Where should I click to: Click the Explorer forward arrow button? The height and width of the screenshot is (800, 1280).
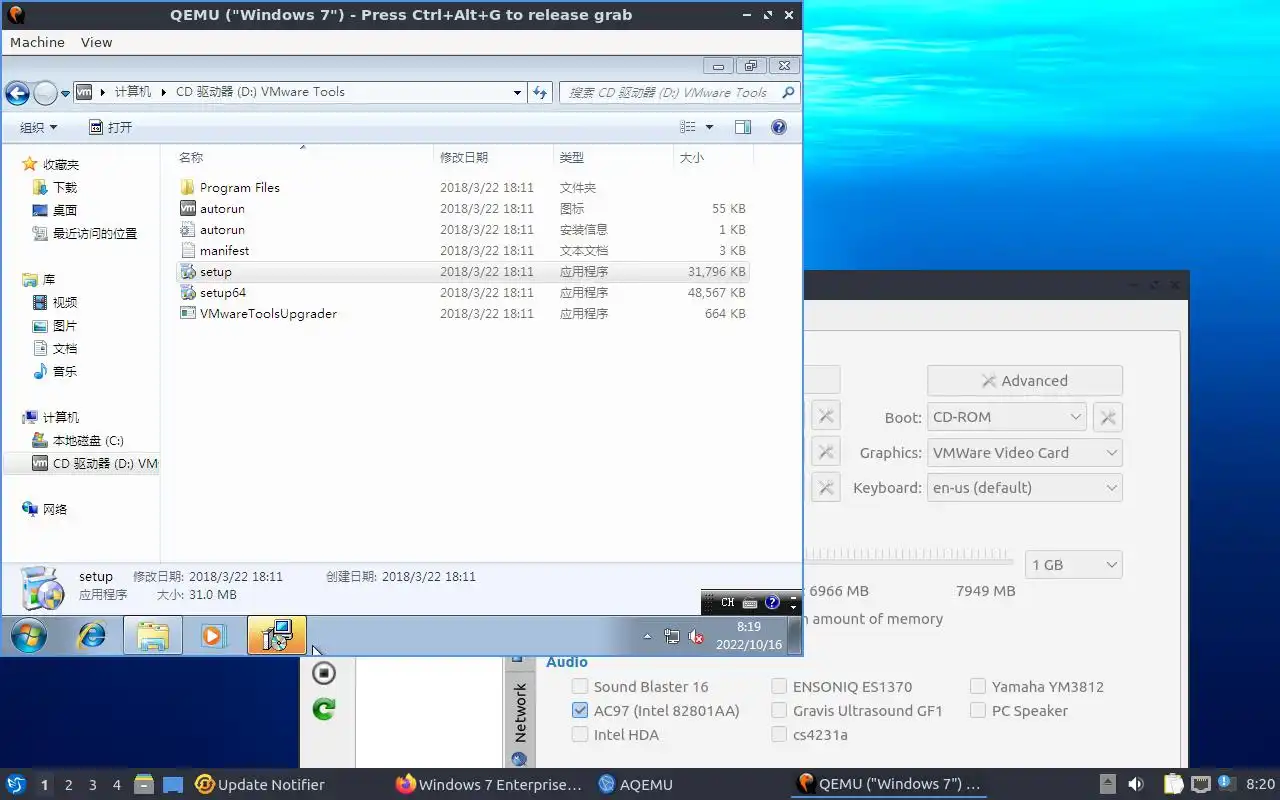pyautogui.click(x=45, y=93)
